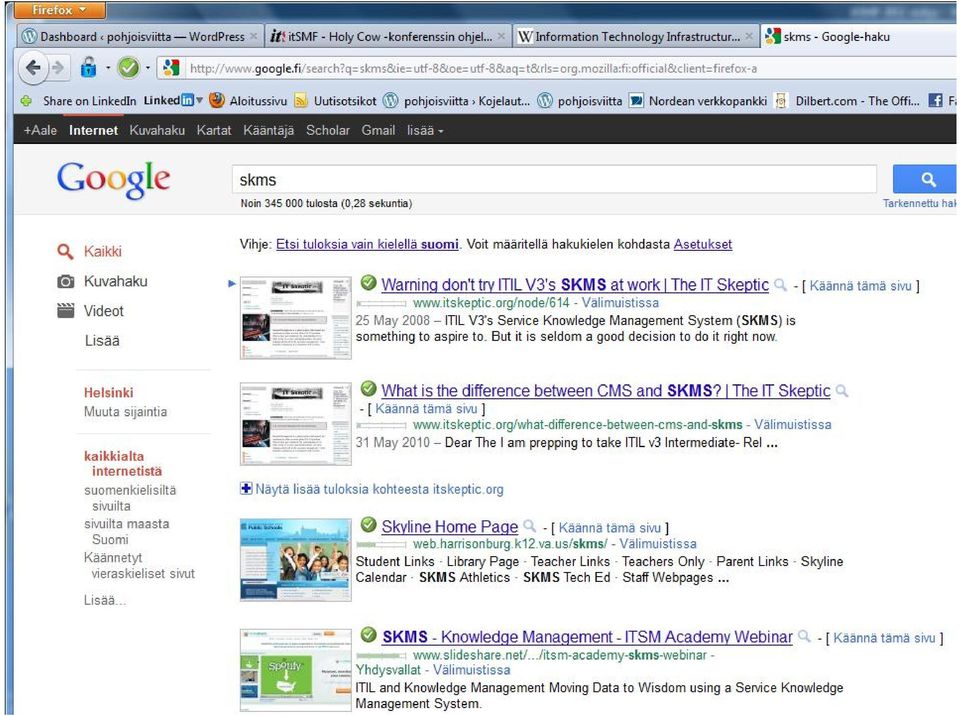Viewport: 960px width, 716px height.
Task: Open thumbnail of 'Warning don't try ITIL' result
Action: coord(296,317)
